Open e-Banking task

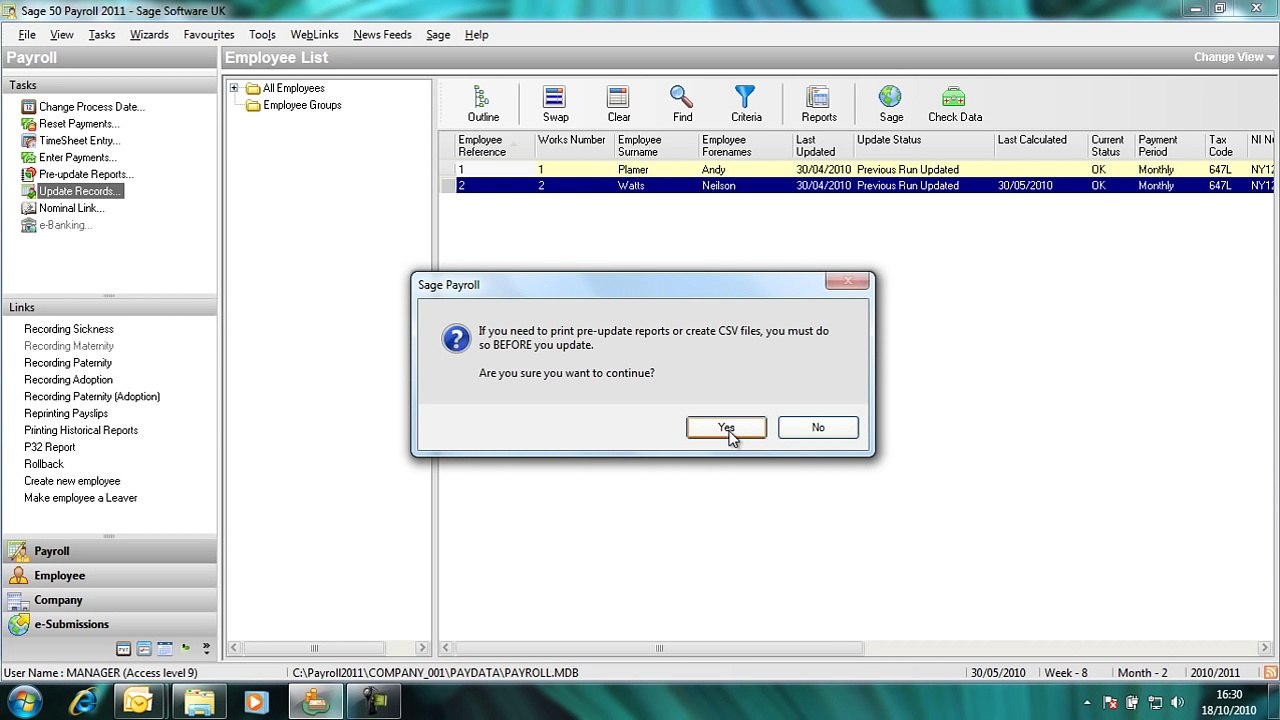point(65,225)
